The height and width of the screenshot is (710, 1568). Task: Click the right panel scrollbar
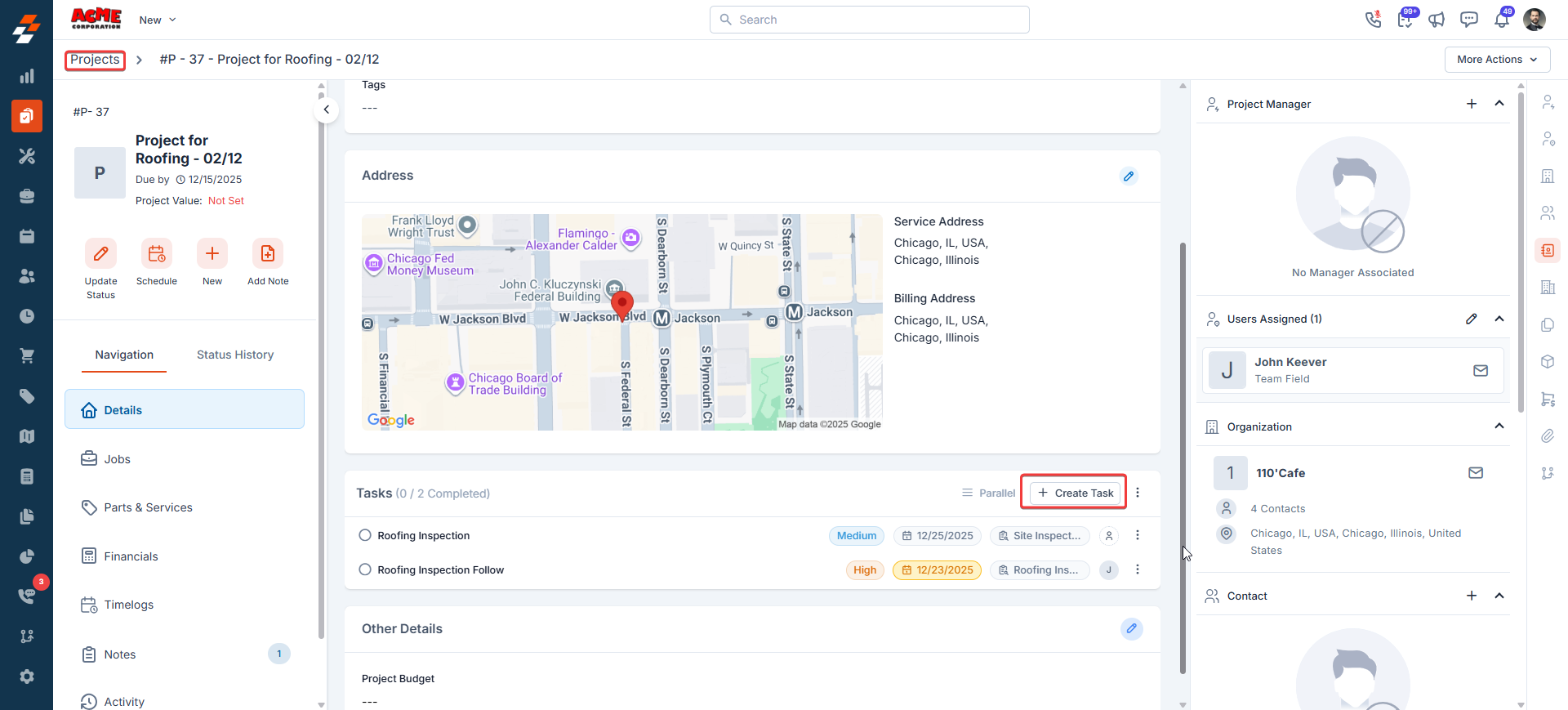coord(1521,252)
